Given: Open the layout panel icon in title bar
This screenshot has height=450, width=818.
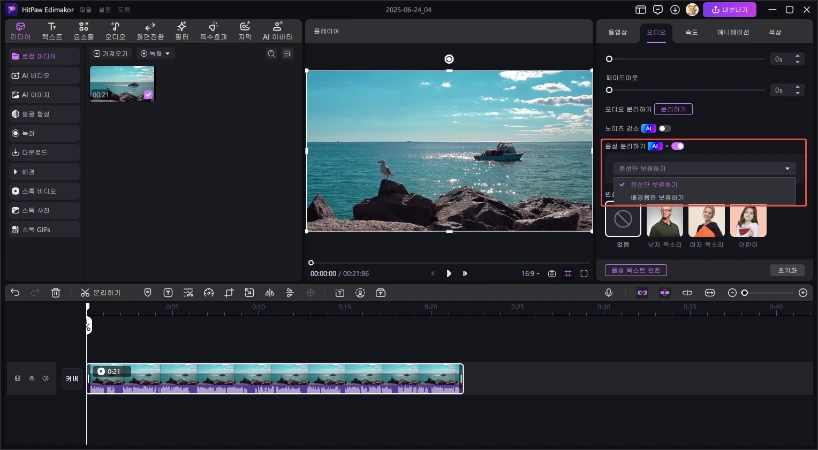Looking at the screenshot, I should click(641, 9).
